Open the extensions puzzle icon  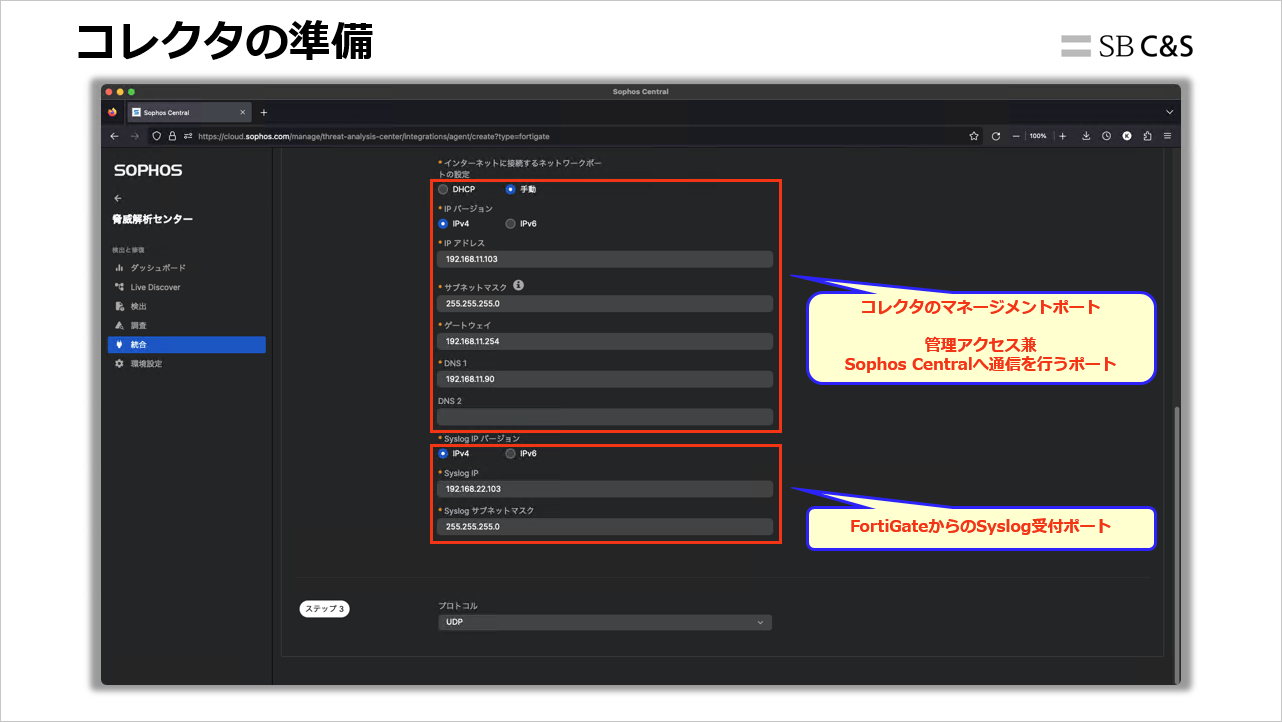click(x=1147, y=136)
